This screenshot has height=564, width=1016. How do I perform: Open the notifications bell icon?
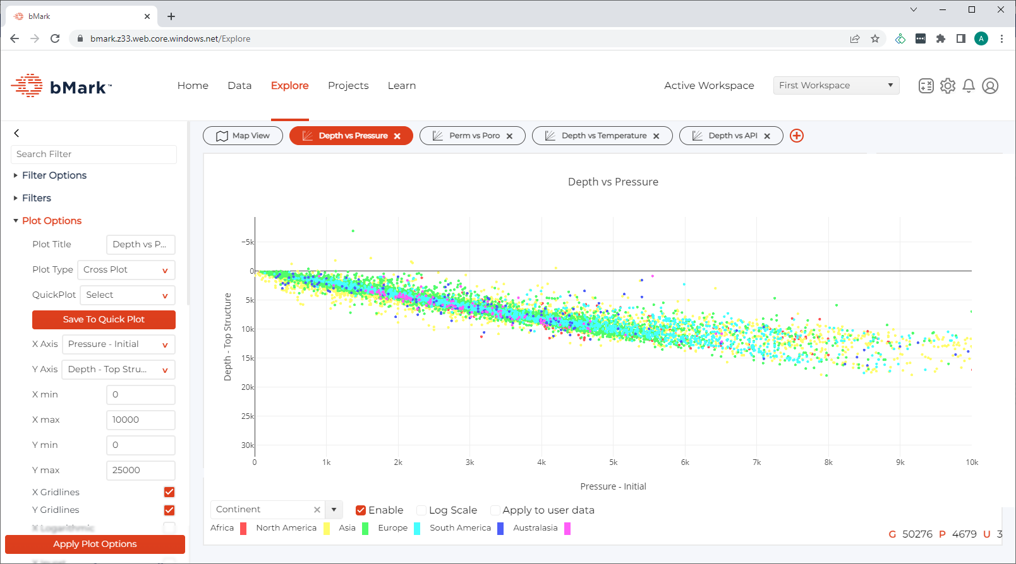coord(968,86)
